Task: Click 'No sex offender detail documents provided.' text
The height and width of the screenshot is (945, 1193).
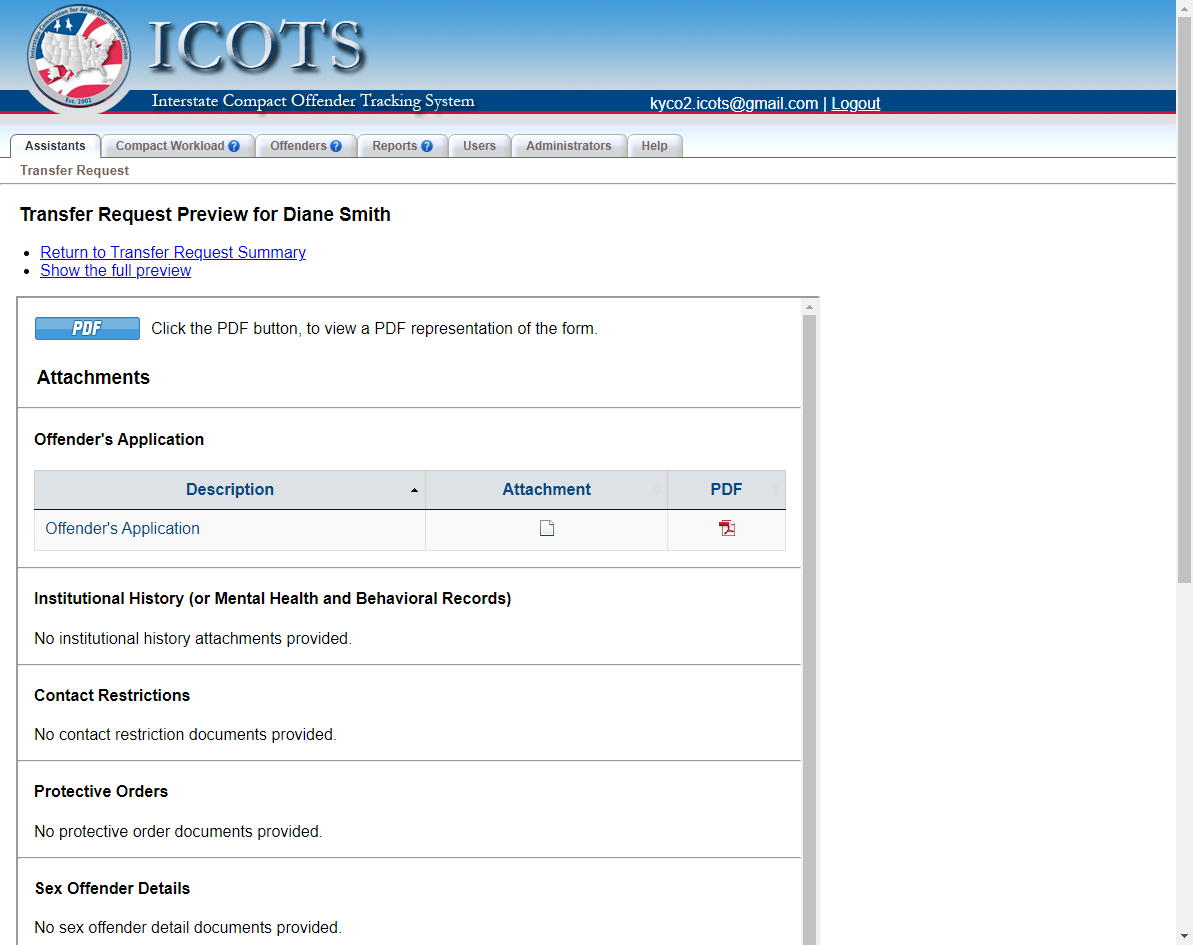Action: (188, 928)
